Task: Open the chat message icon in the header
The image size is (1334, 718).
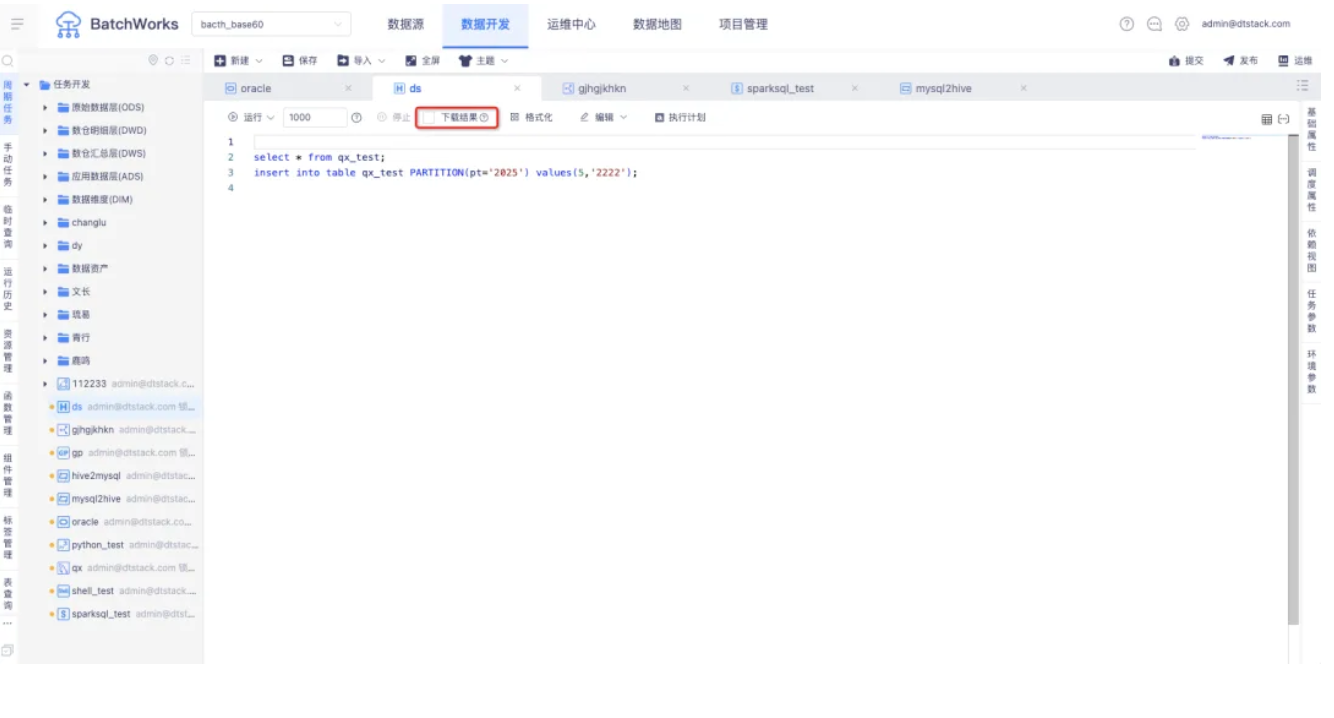Action: coord(1154,24)
